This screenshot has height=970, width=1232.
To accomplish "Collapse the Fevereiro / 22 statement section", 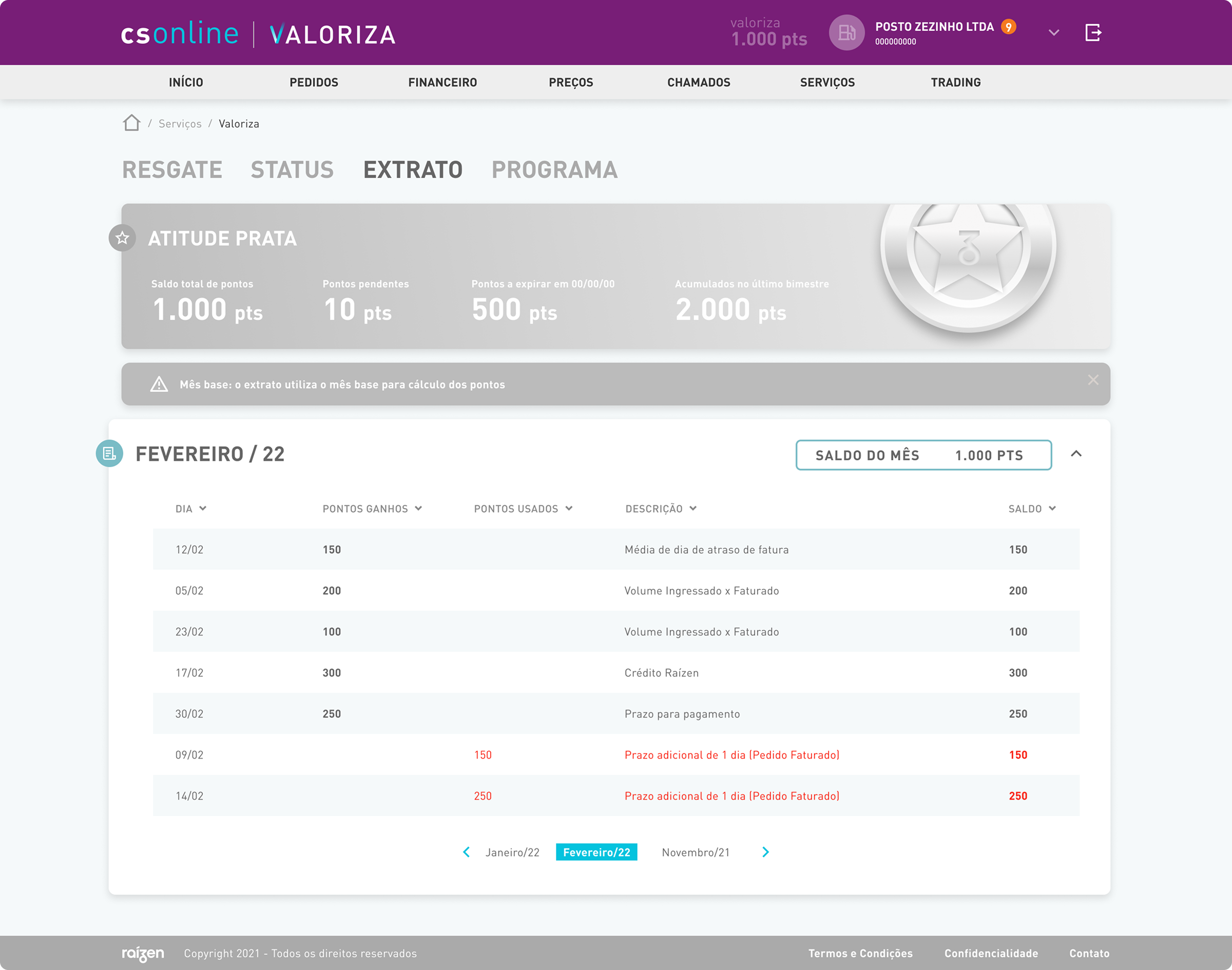I will pyautogui.click(x=1076, y=454).
